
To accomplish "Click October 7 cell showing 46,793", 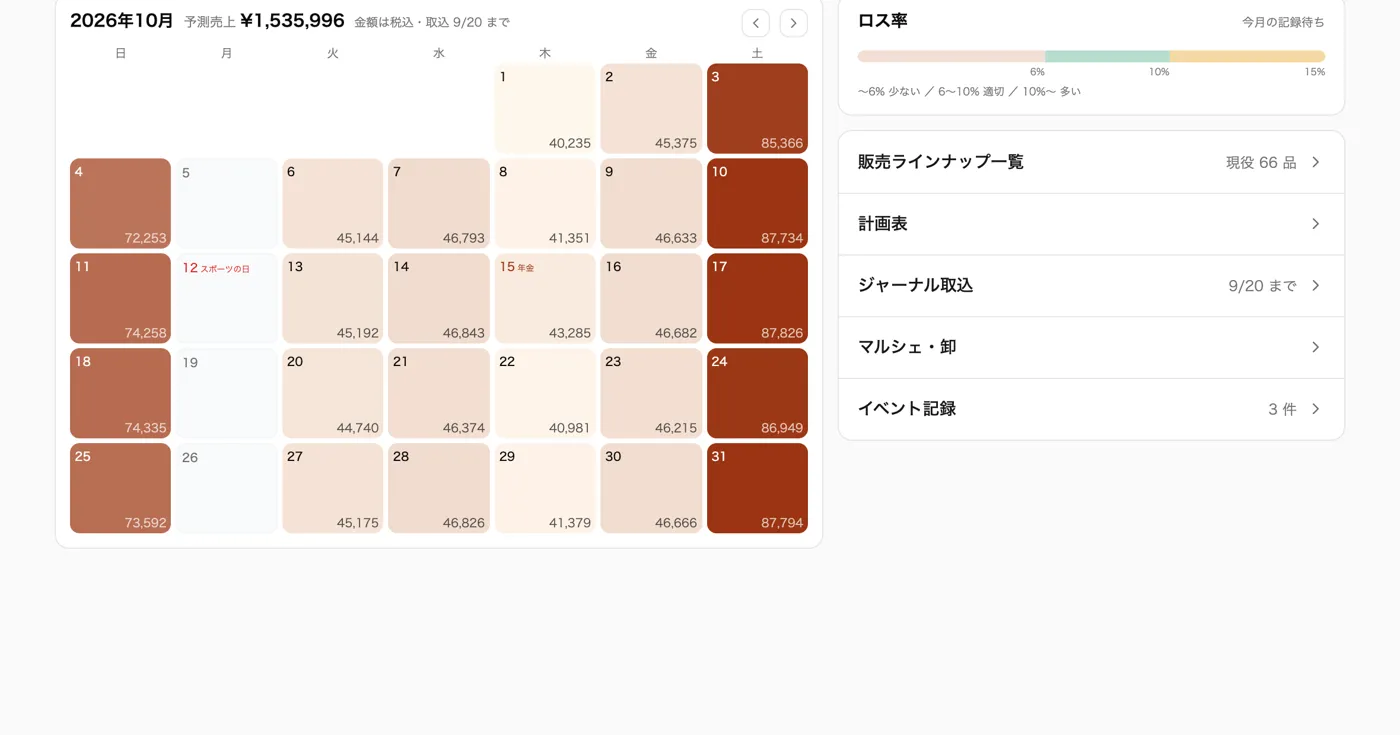I will pyautogui.click(x=439, y=204).
